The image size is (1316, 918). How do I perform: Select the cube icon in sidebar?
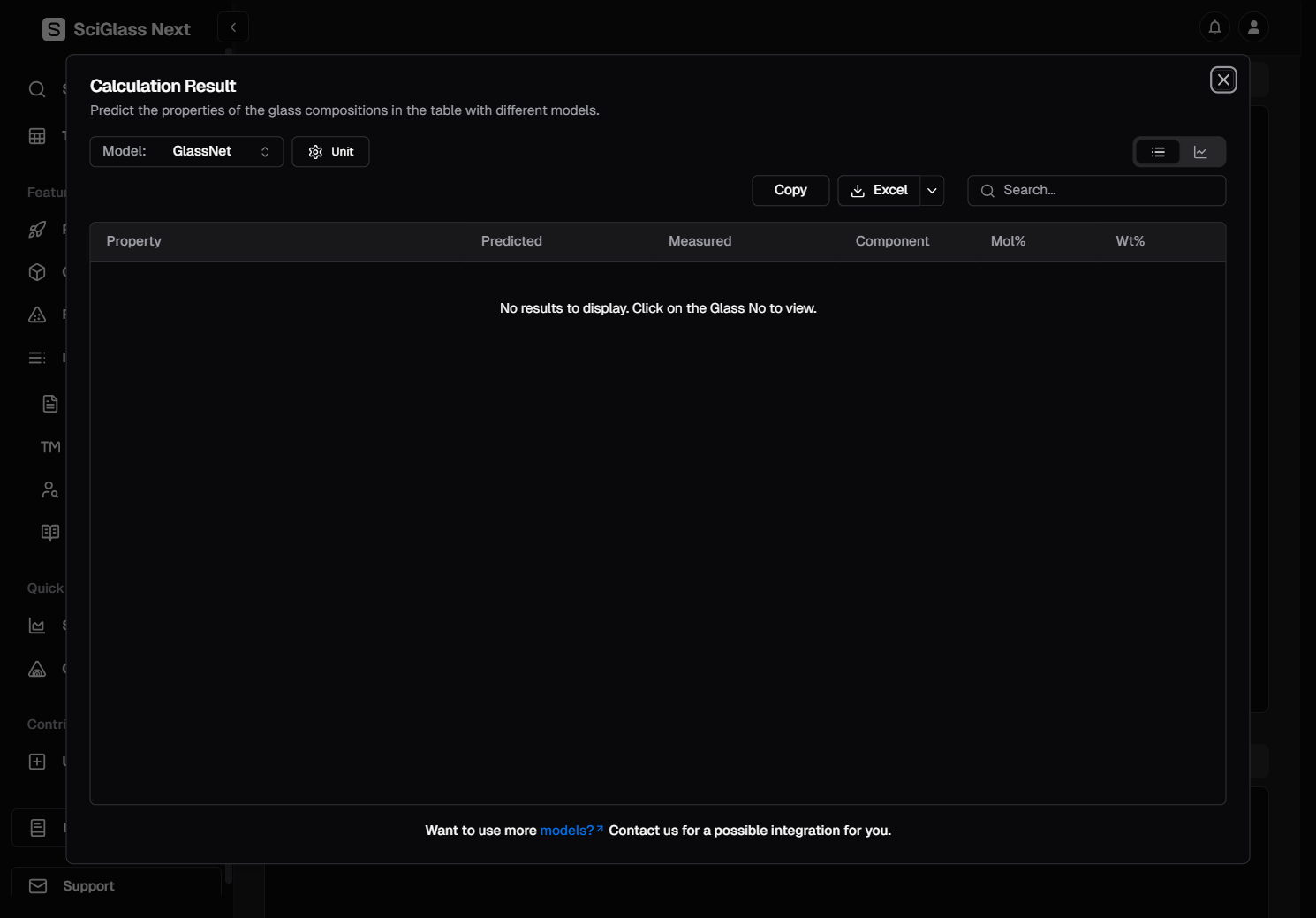(x=37, y=272)
